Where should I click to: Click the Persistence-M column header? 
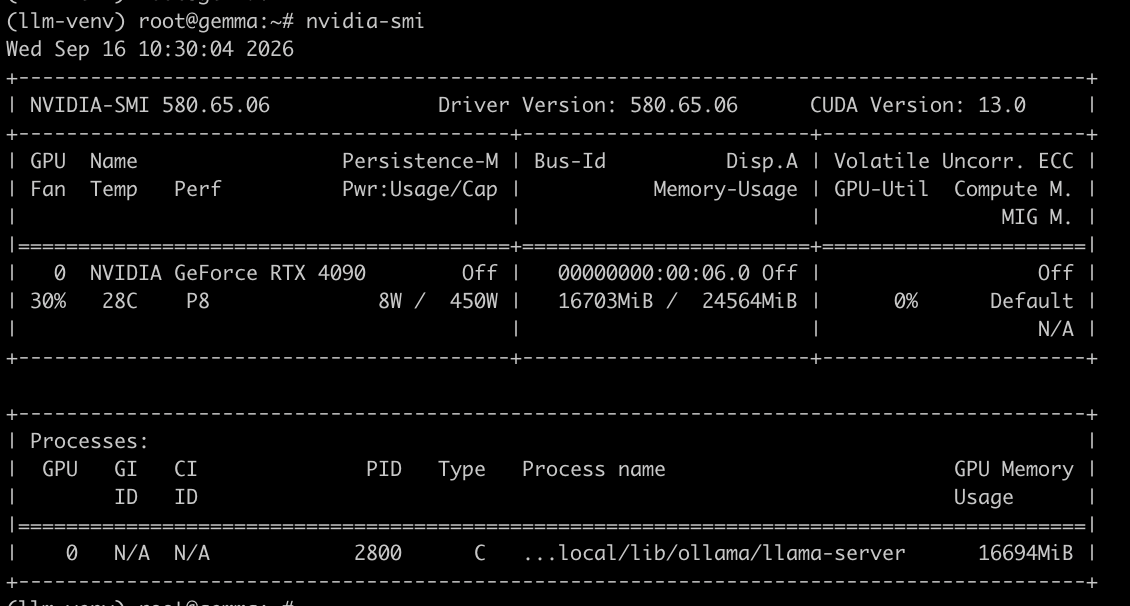click(x=420, y=161)
